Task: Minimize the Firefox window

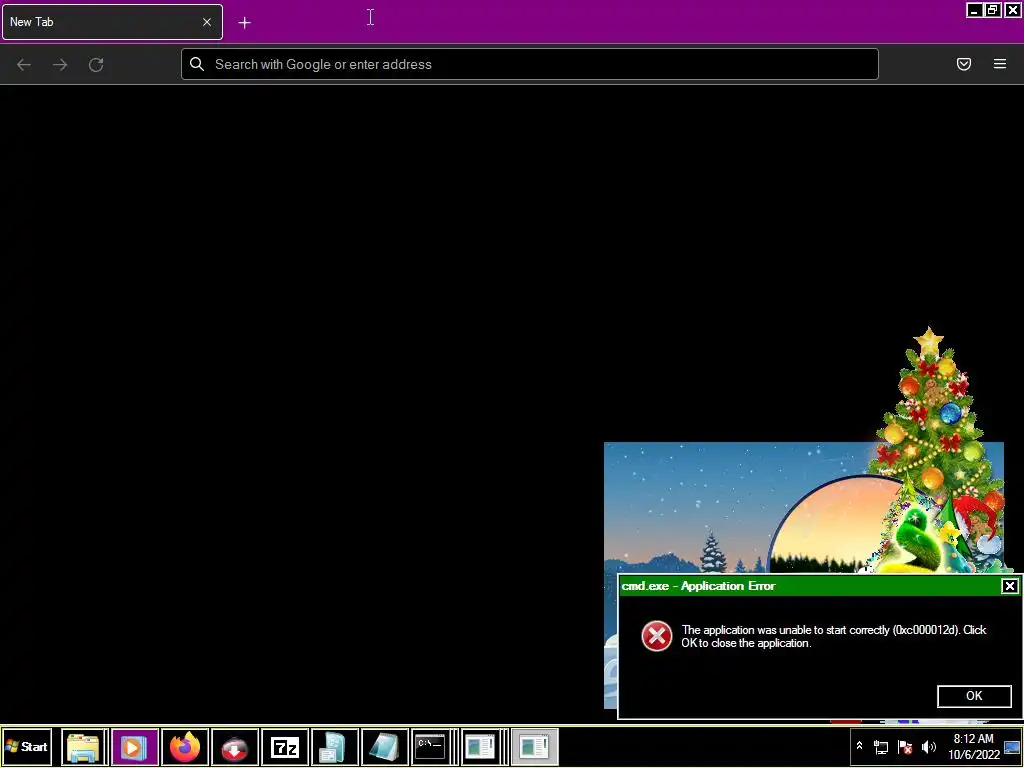Action: (974, 10)
